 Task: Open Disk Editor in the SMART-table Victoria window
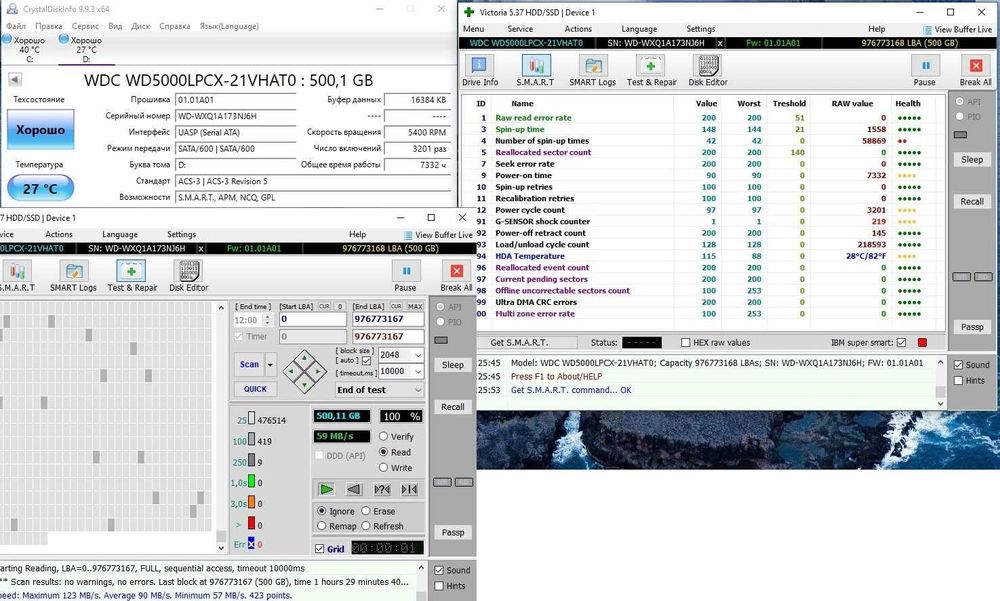[x=707, y=70]
